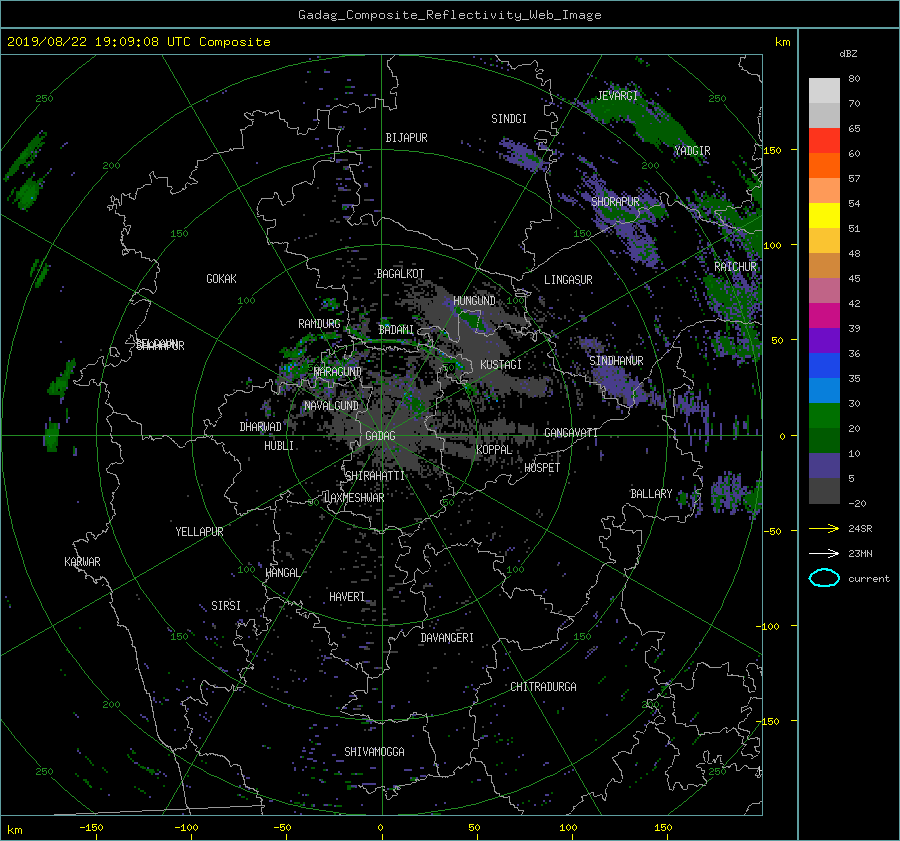Click the dark grey 5 dBZ swatch
900x841 pixels.
[x=824, y=490]
